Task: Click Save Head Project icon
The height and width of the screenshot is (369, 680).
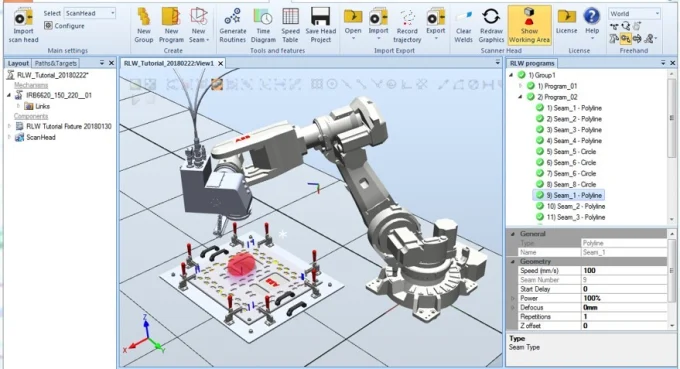Action: pyautogui.click(x=321, y=17)
